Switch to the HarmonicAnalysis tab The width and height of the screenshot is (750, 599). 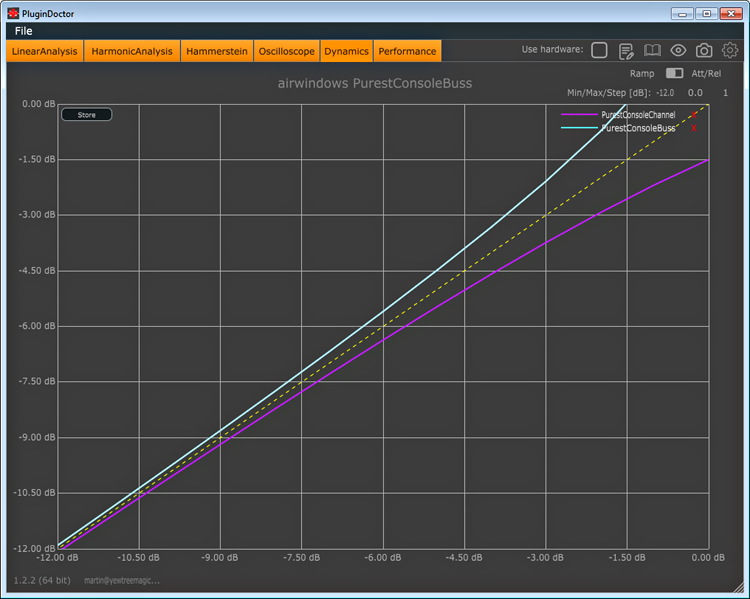(x=131, y=51)
